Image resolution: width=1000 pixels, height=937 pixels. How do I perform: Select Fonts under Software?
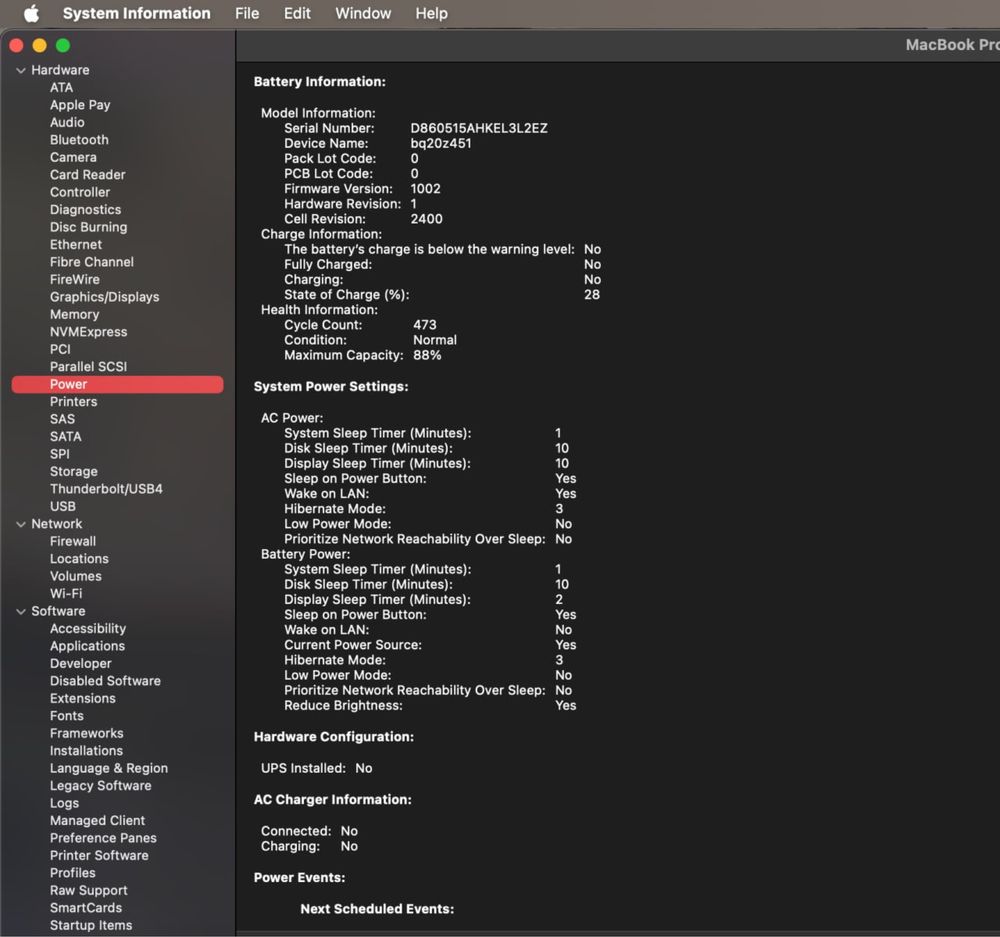(x=66, y=716)
